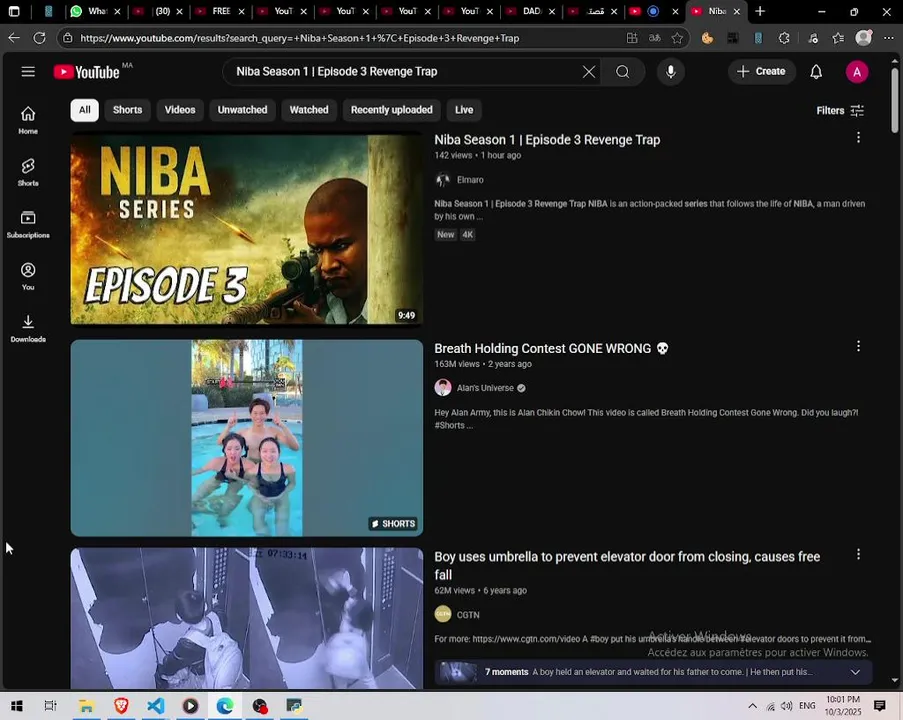Image resolution: width=903 pixels, height=720 pixels.
Task: Open the Create button
Action: pos(761,71)
